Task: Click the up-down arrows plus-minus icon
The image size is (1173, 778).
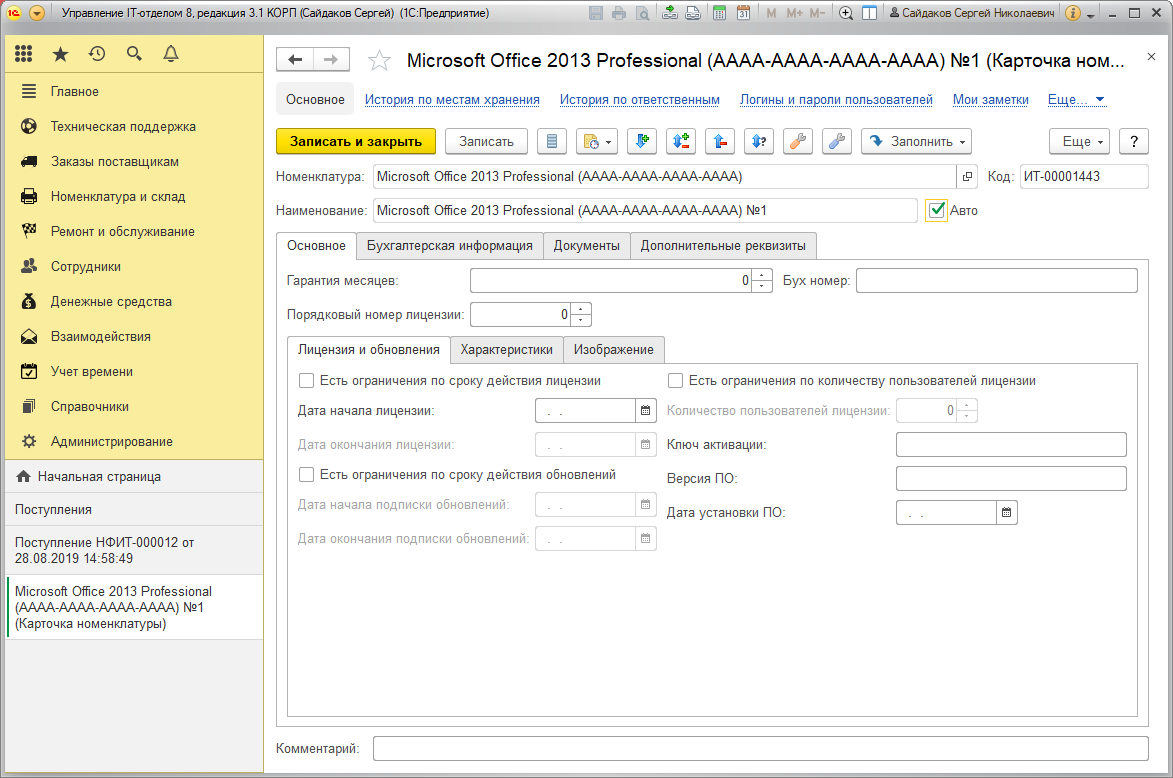Action: click(681, 141)
